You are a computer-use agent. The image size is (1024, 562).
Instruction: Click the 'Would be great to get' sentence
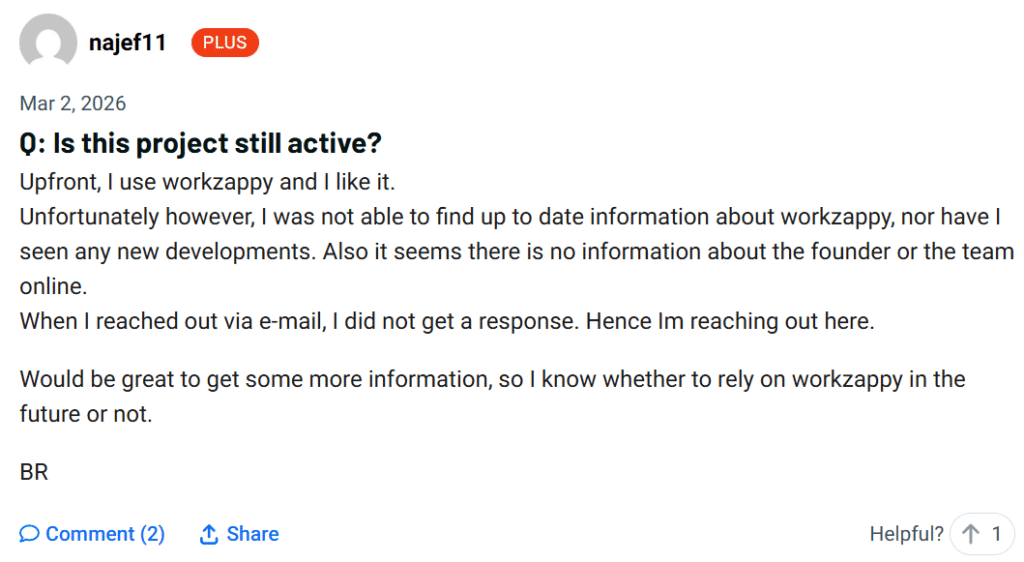click(492, 379)
